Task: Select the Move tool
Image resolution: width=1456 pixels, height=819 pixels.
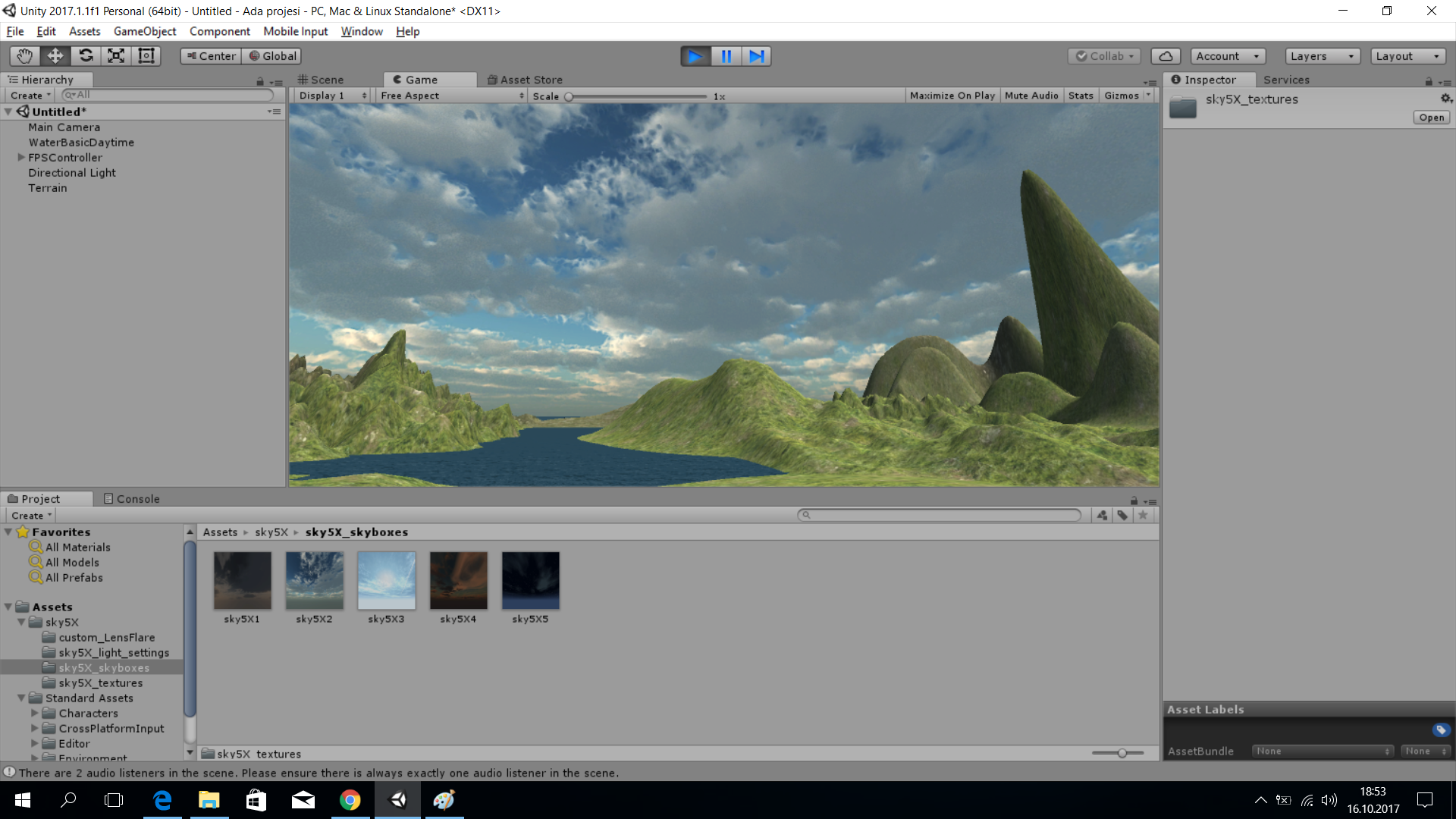Action: click(55, 56)
